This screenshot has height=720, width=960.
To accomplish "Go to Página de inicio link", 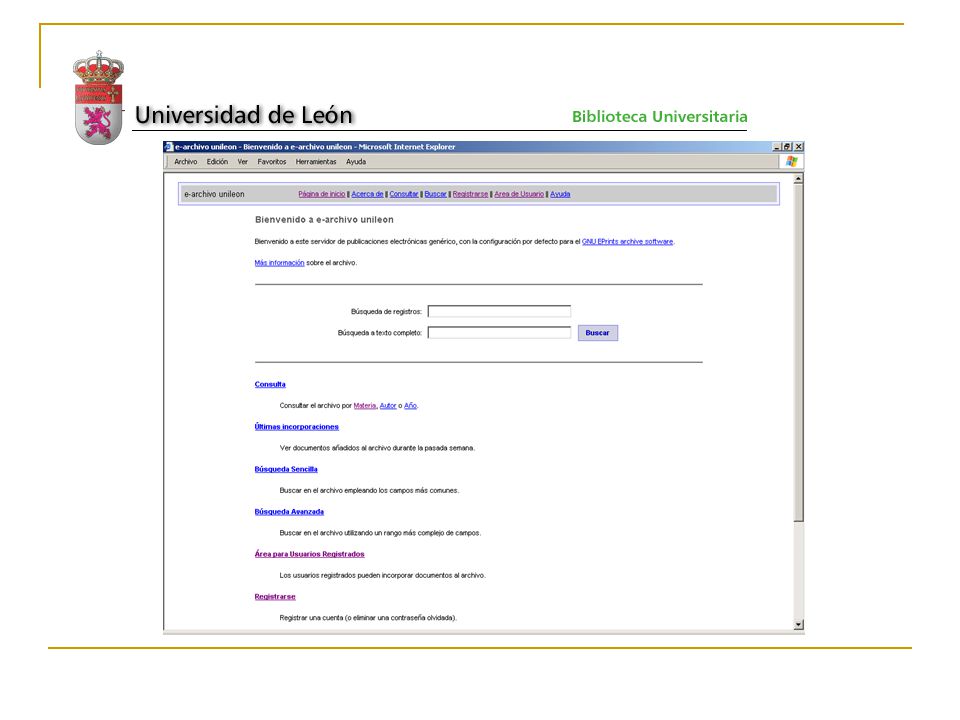I will point(322,194).
